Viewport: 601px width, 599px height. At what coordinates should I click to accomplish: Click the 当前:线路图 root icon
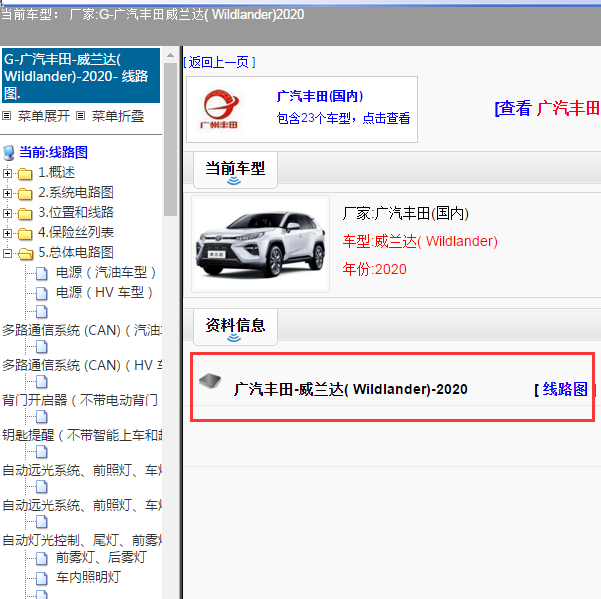point(9,153)
